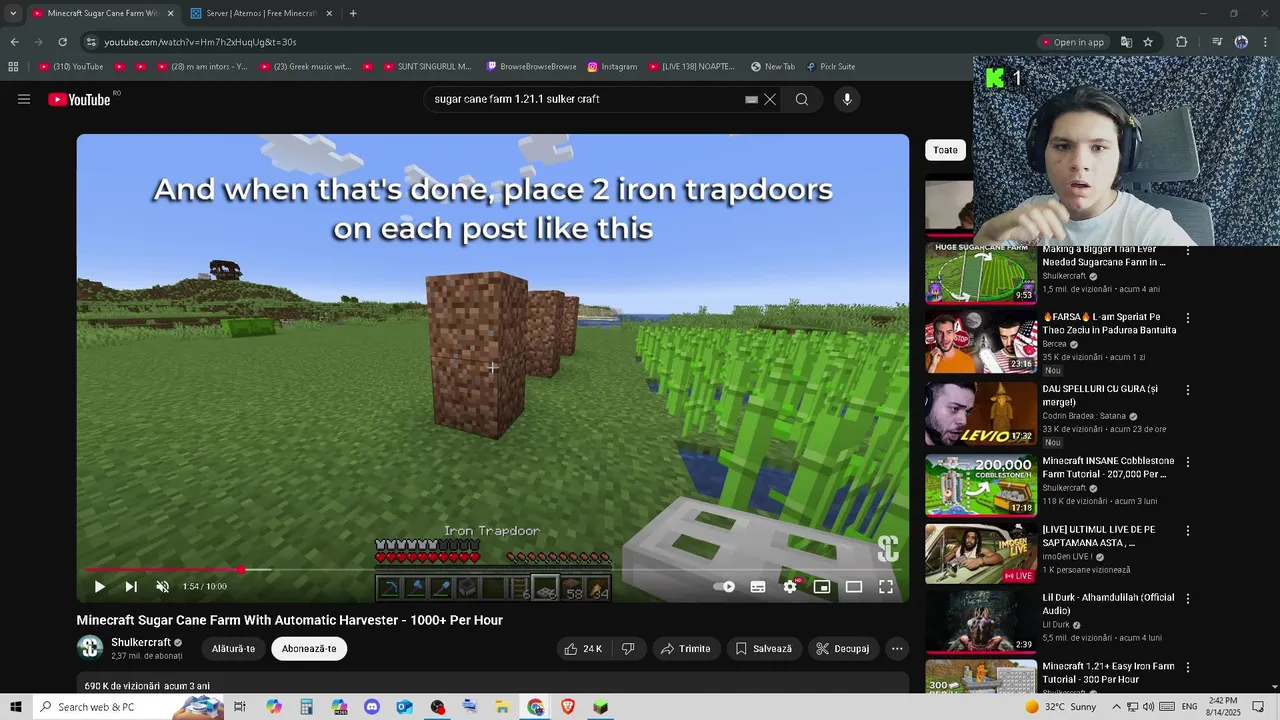Dislike the video
This screenshot has height=720, width=1280.
(628, 649)
